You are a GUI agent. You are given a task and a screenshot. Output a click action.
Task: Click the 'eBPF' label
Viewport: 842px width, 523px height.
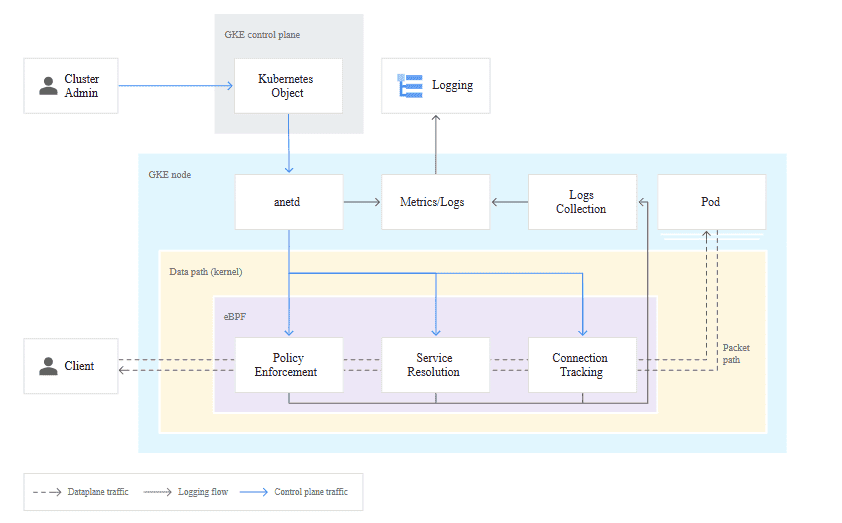tap(235, 317)
